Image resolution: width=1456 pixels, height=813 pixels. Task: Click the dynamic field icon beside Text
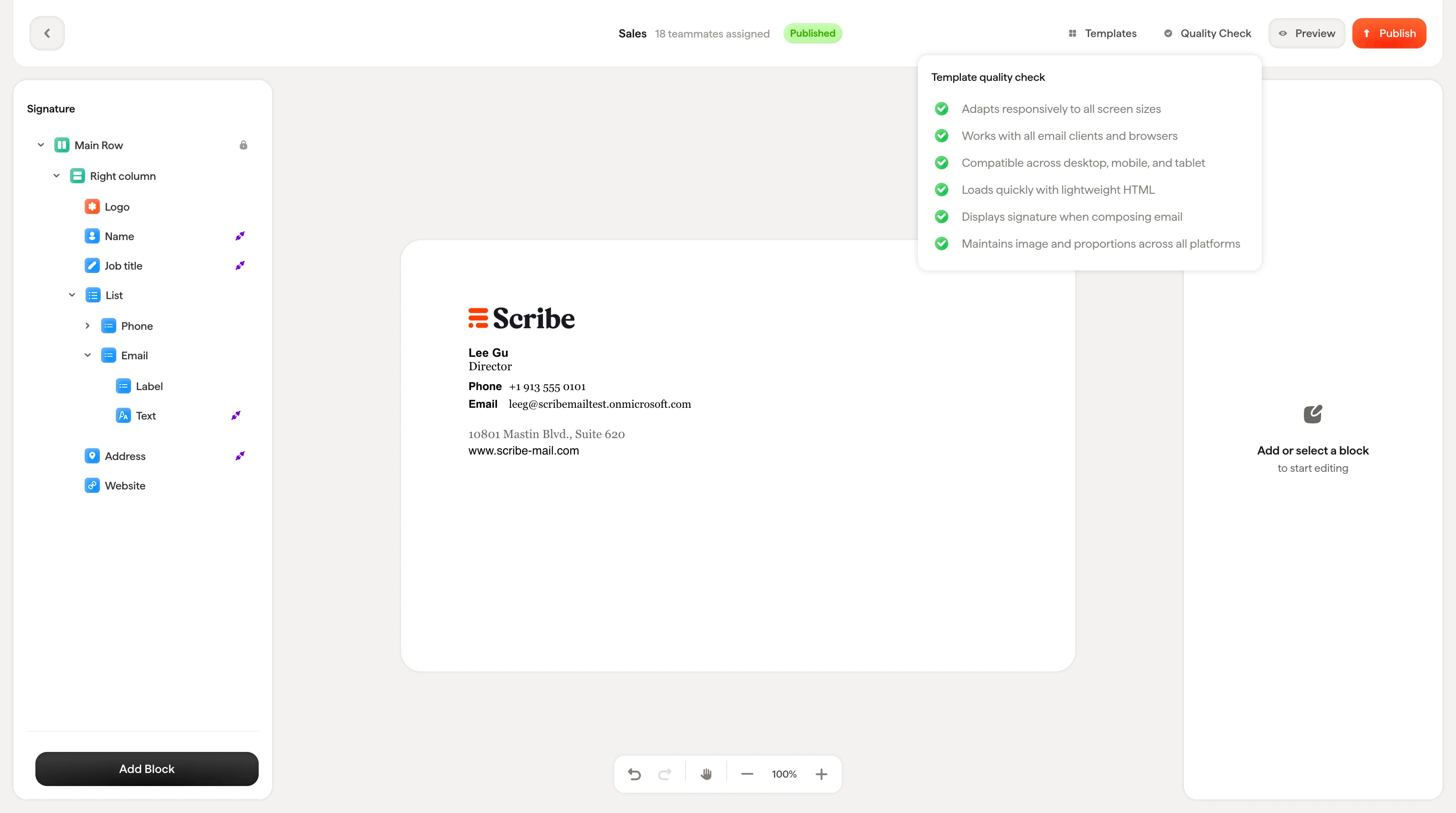(x=236, y=416)
